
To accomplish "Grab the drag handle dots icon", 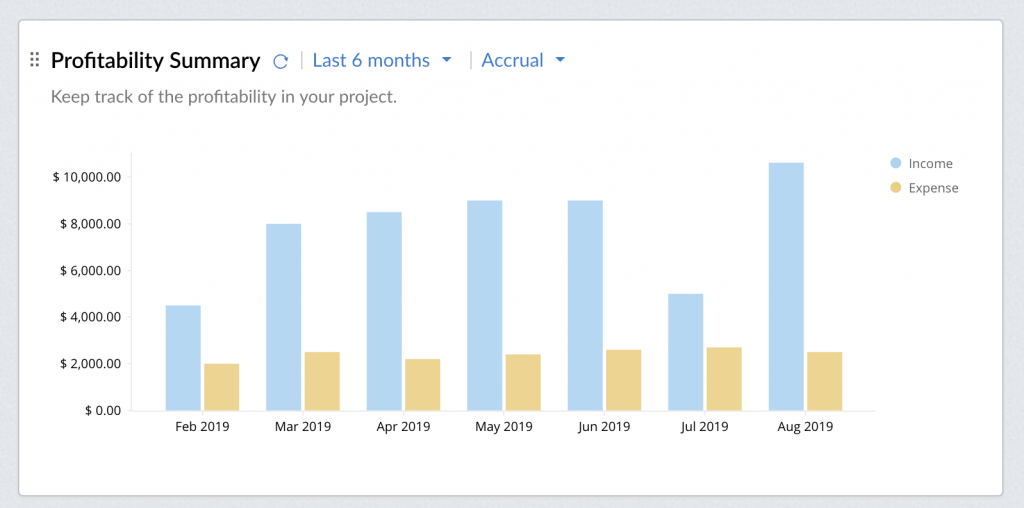I will [35, 60].
